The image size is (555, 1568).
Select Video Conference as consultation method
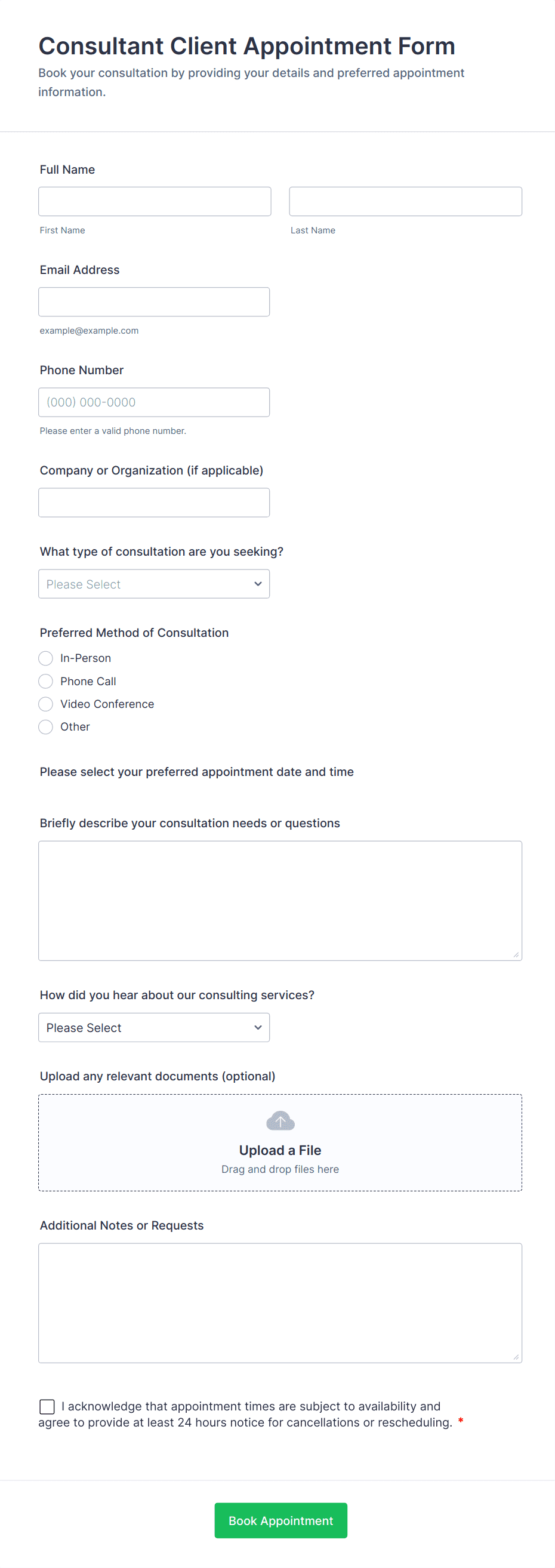45,704
